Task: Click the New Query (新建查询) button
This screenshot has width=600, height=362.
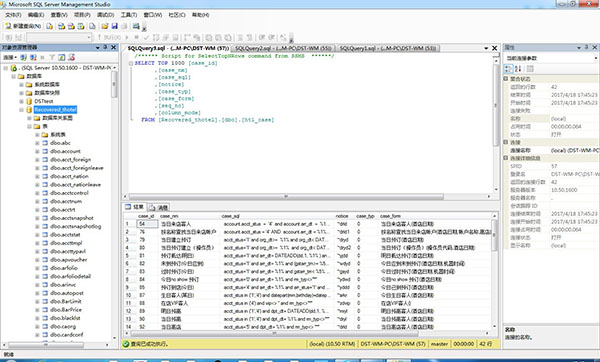Action: tap(23, 26)
